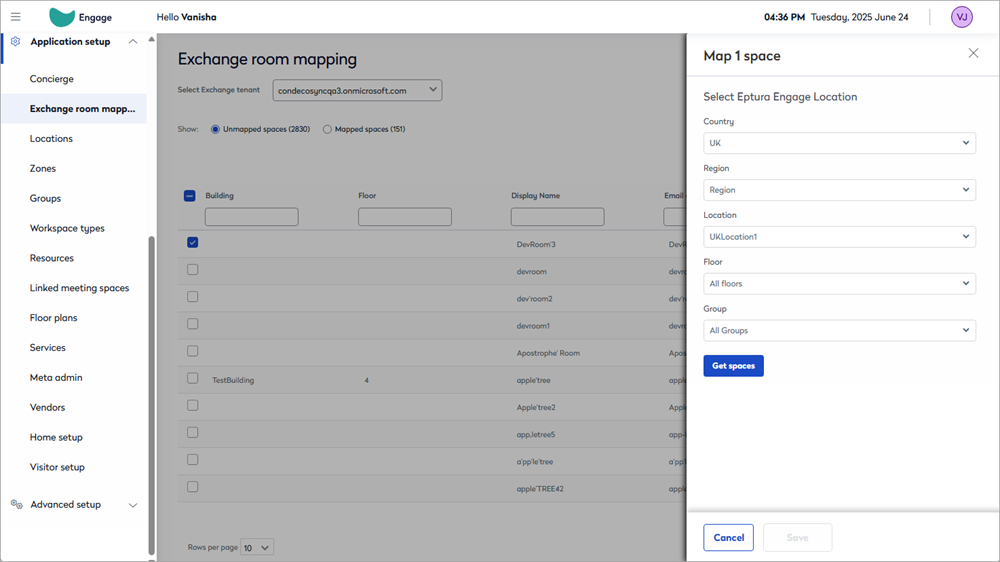Image resolution: width=1000 pixels, height=562 pixels.
Task: Collapse the Application setup section
Action: (x=133, y=41)
